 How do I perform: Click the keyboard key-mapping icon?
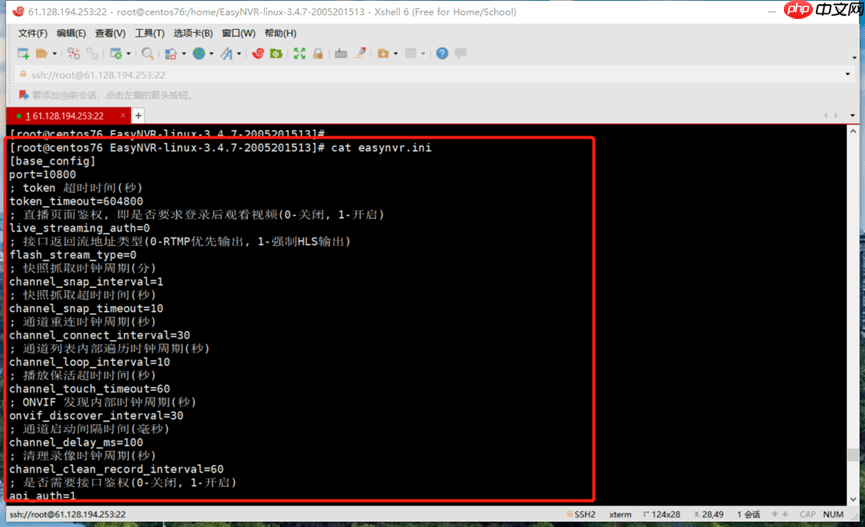pos(341,54)
